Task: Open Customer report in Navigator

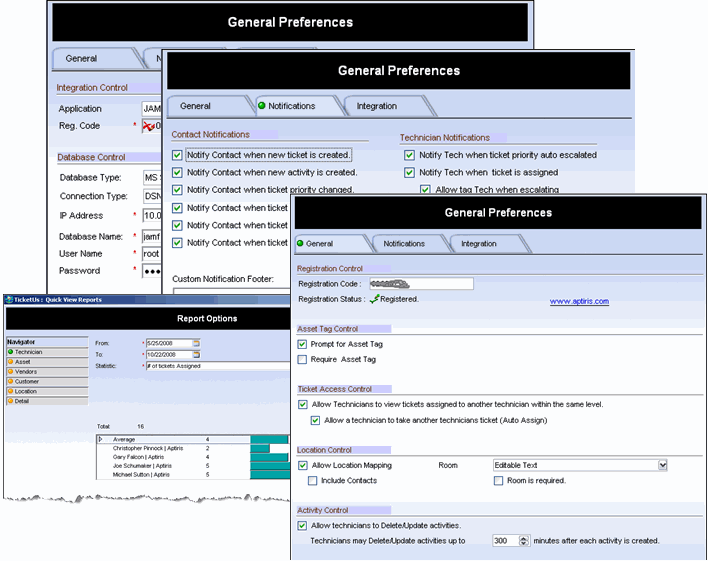Action: pos(28,381)
